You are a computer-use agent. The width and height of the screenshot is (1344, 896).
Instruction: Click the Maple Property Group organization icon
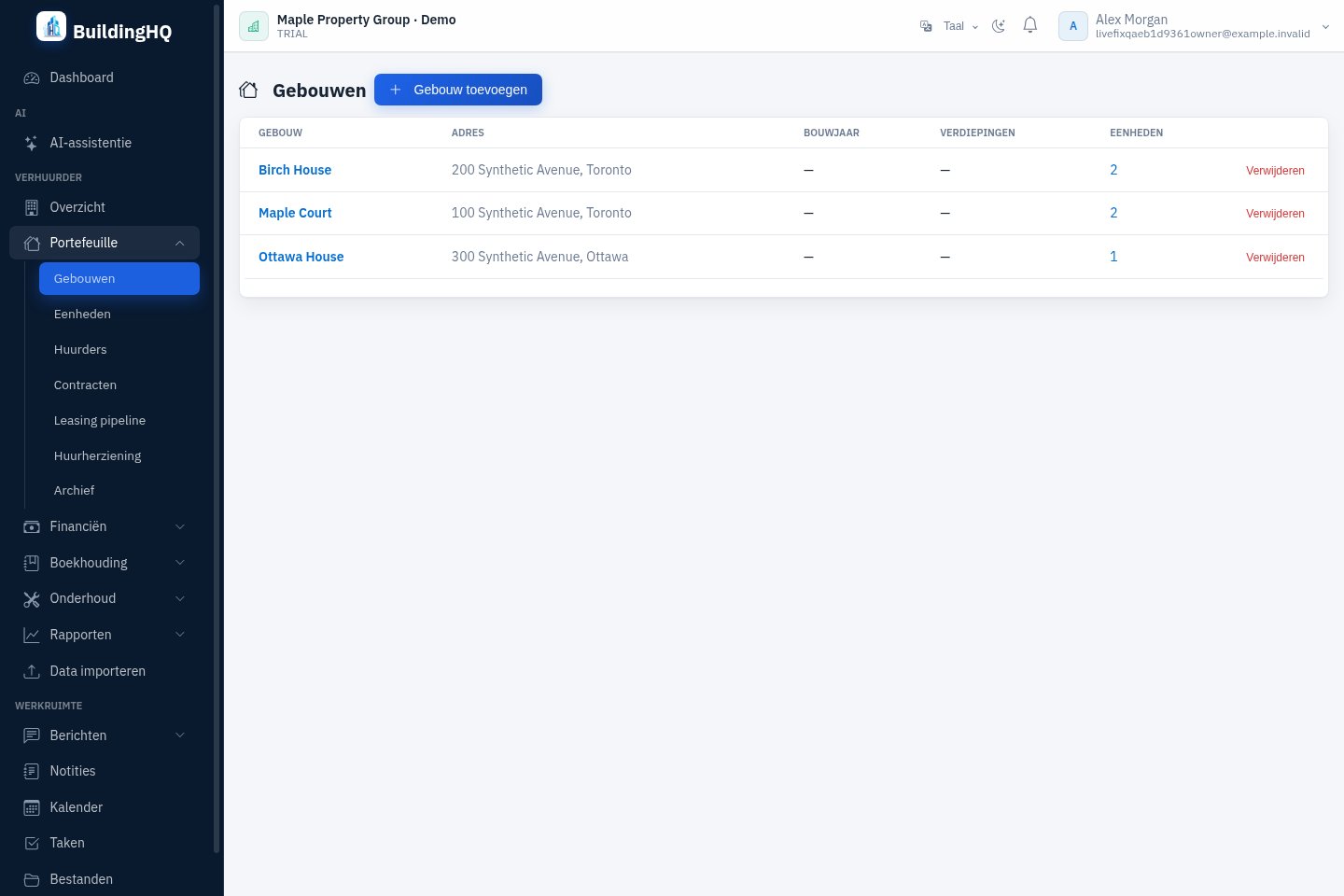[254, 26]
